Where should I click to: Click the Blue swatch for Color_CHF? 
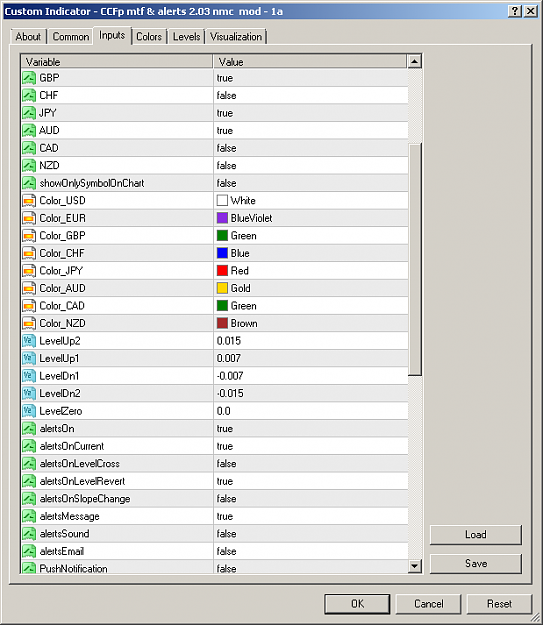(222, 253)
